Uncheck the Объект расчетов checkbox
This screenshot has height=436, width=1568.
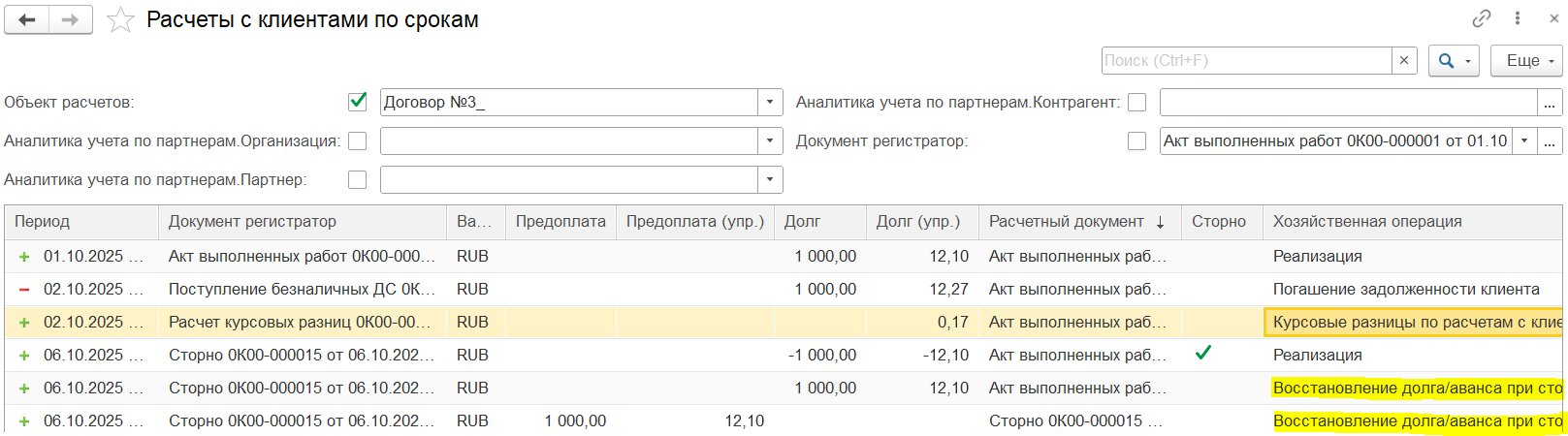[x=357, y=101]
